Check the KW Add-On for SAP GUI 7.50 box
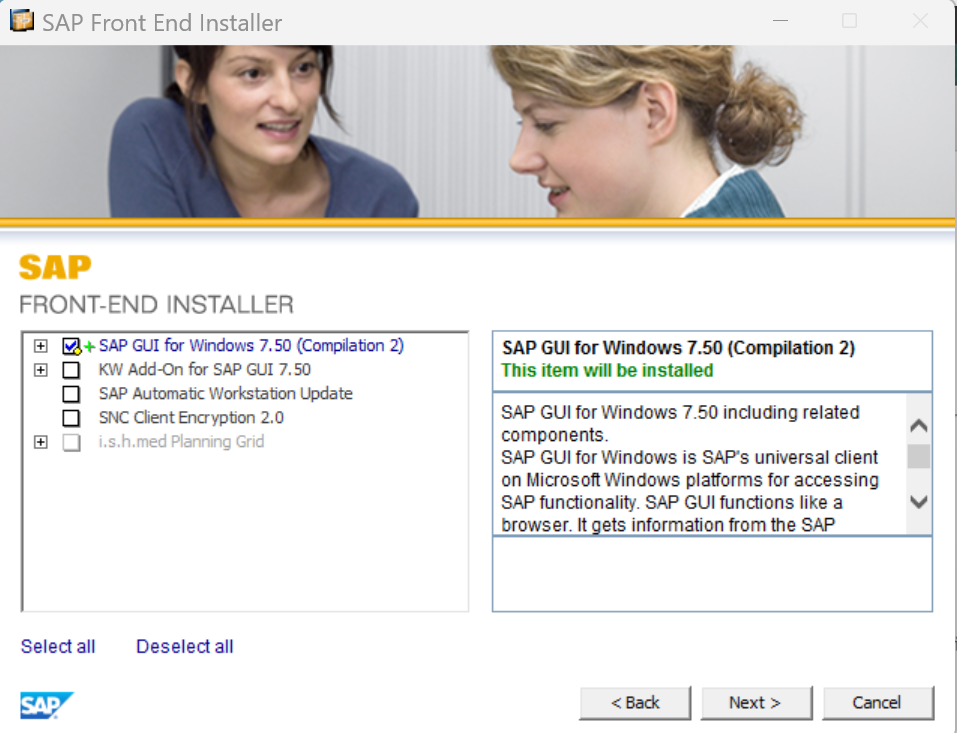Image resolution: width=957 pixels, height=733 pixels. [71, 370]
